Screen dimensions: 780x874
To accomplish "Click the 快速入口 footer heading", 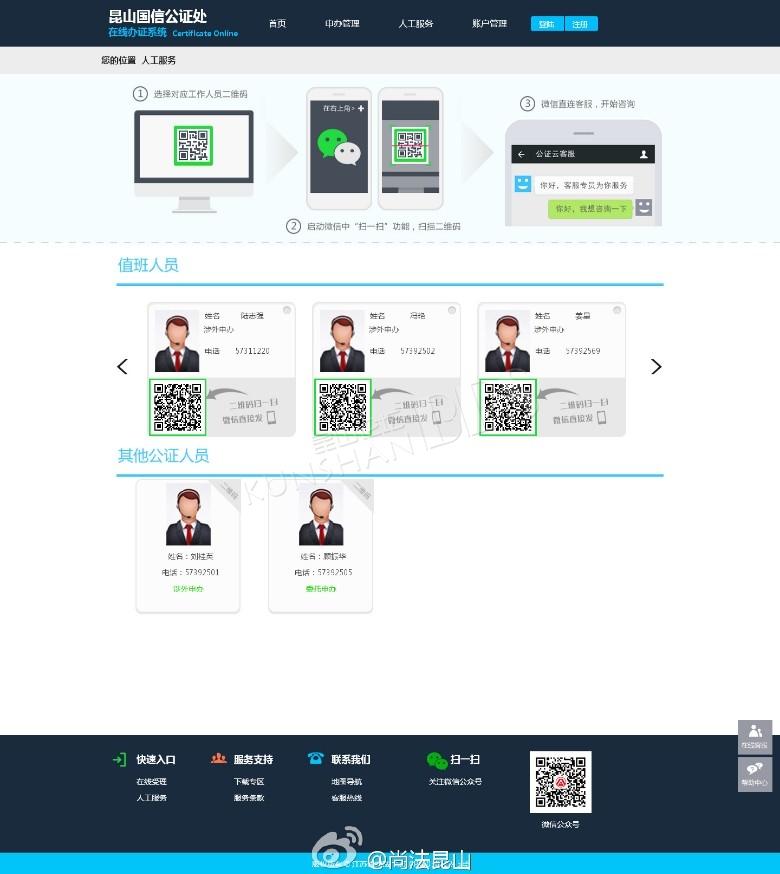I will (156, 759).
